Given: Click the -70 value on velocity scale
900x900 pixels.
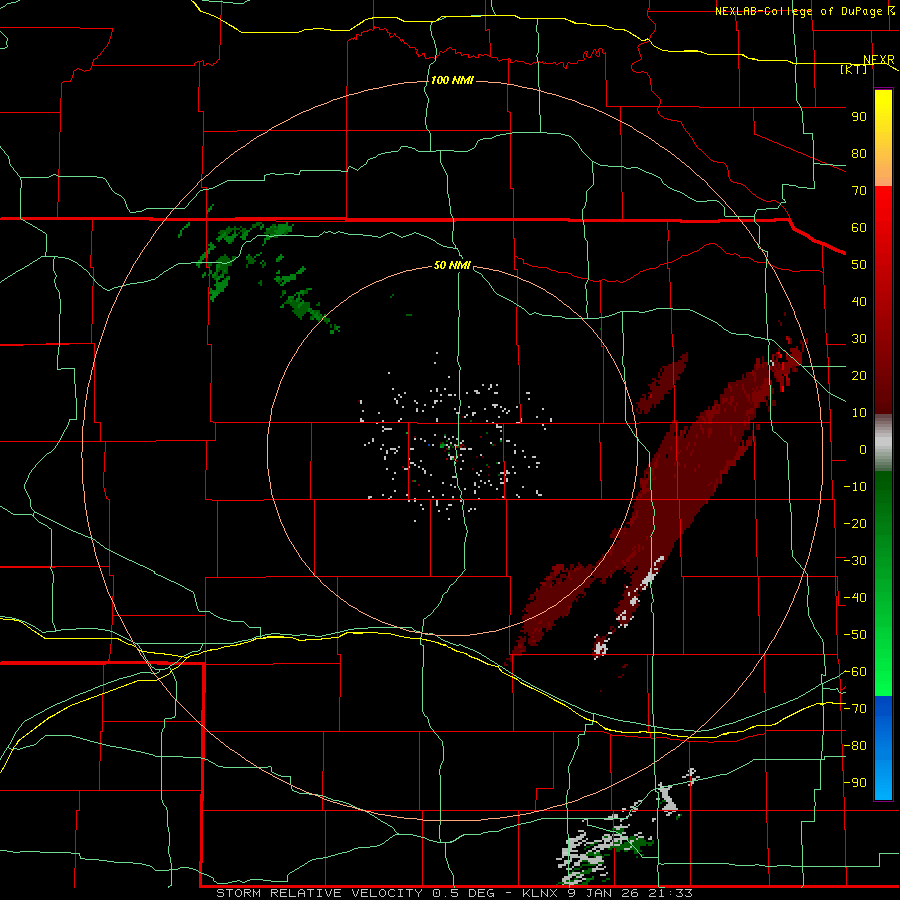Looking at the screenshot, I should click(x=855, y=709).
